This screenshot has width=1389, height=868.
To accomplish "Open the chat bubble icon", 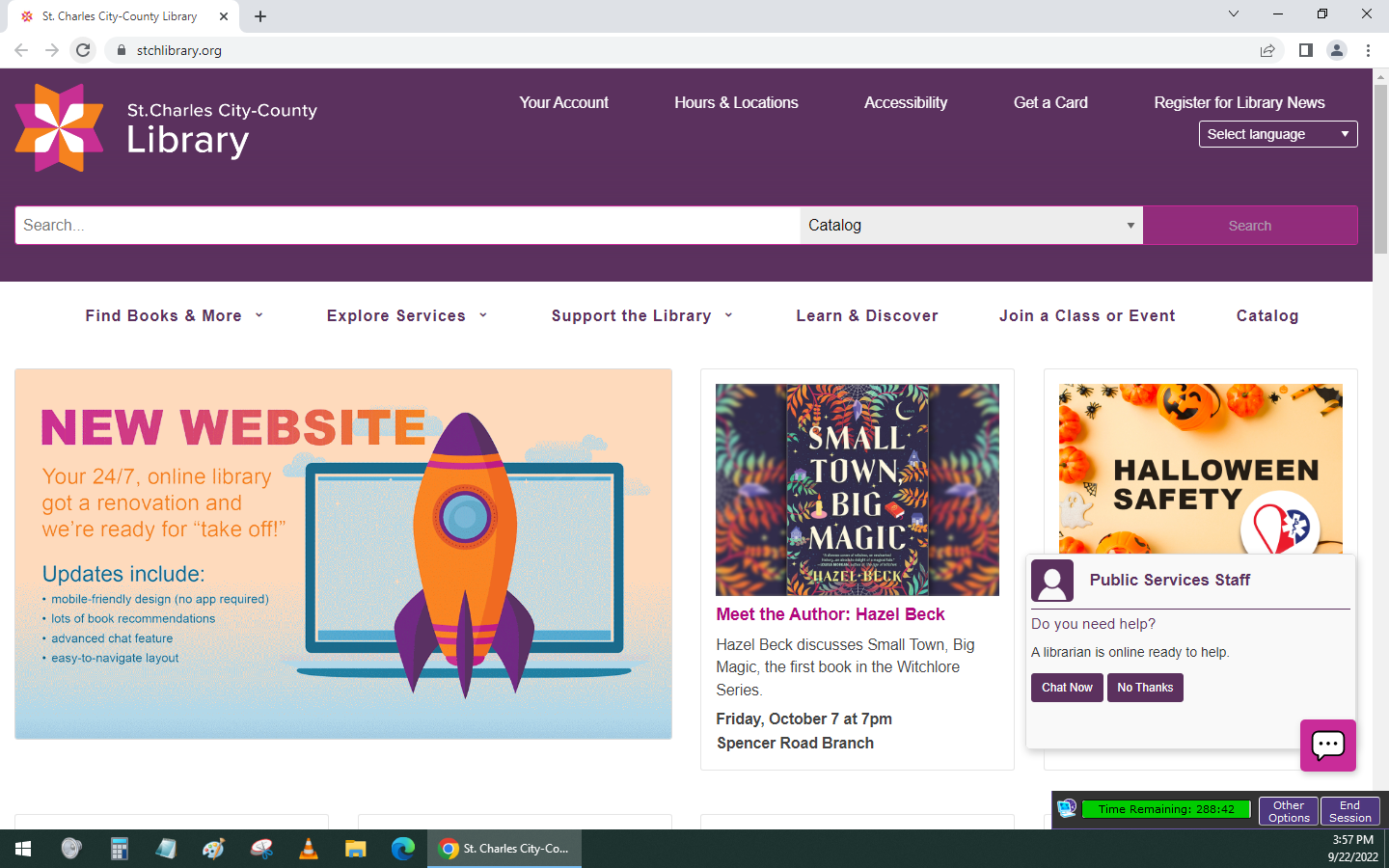I will [x=1327, y=745].
